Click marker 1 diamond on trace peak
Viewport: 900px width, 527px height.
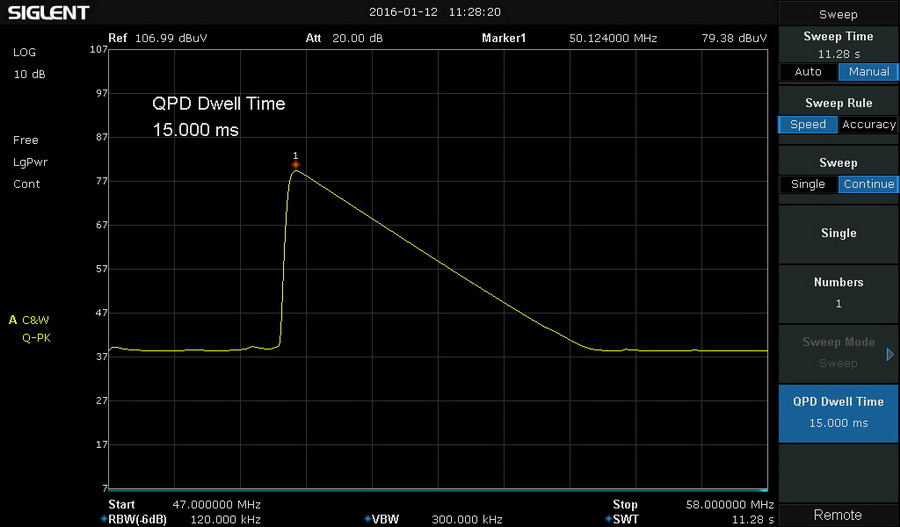pyautogui.click(x=295, y=163)
